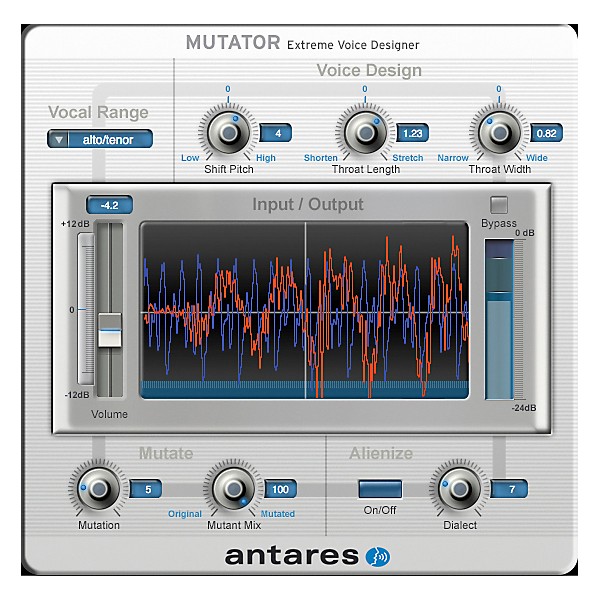Click the Shift Pitch value field showing 4
The height and width of the screenshot is (600, 600).
[276, 133]
